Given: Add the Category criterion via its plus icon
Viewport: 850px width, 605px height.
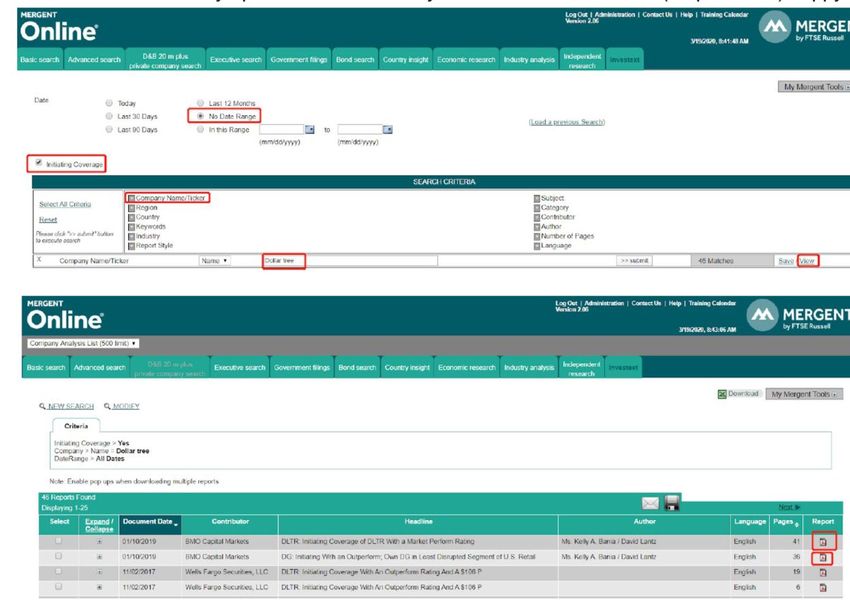Looking at the screenshot, I should 537,208.
